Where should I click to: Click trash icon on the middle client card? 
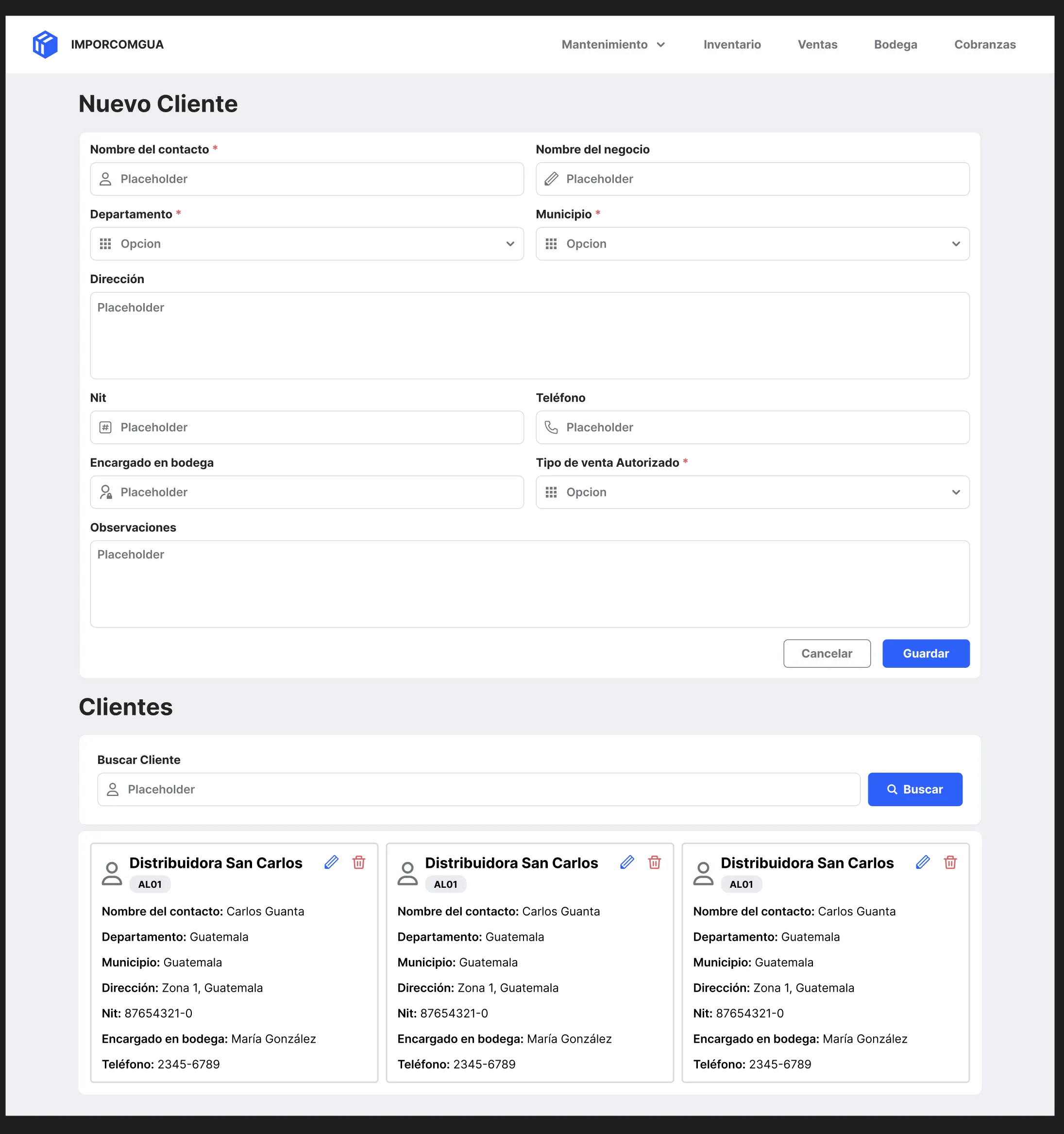click(654, 862)
